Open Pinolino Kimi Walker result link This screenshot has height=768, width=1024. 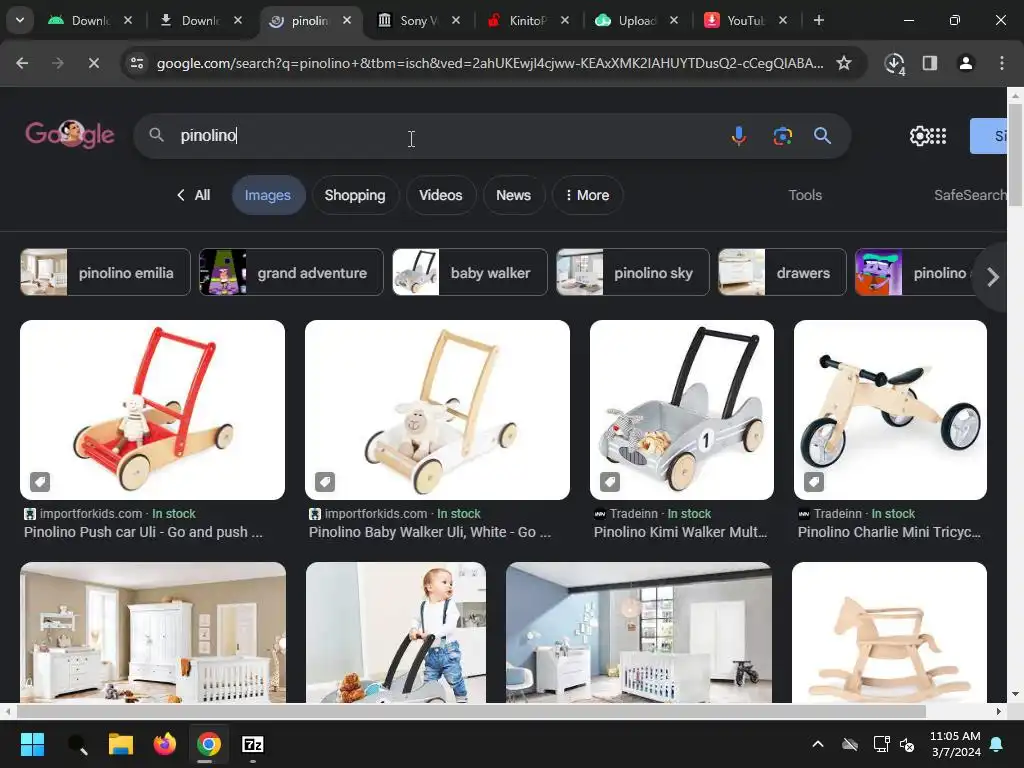(680, 532)
